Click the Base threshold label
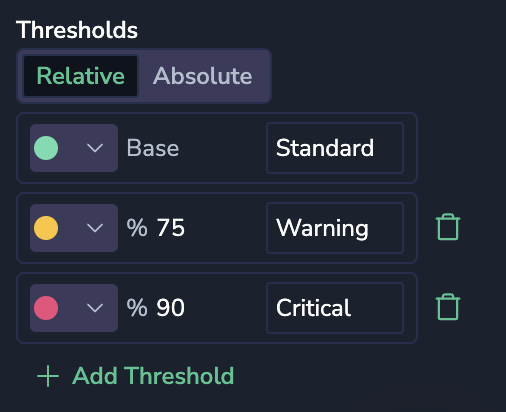 [153, 148]
